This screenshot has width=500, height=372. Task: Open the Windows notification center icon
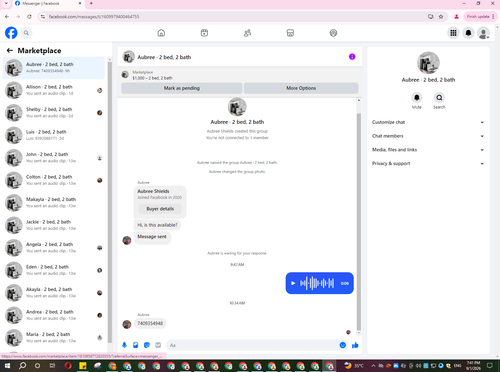(x=490, y=366)
